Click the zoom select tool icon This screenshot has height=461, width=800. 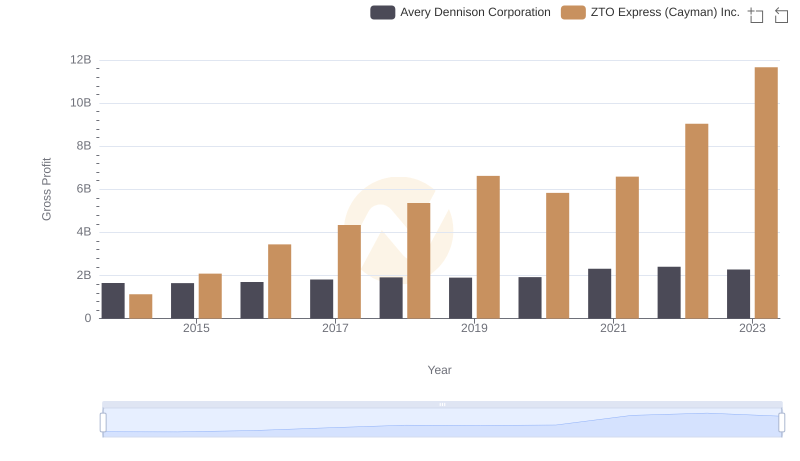coord(756,15)
